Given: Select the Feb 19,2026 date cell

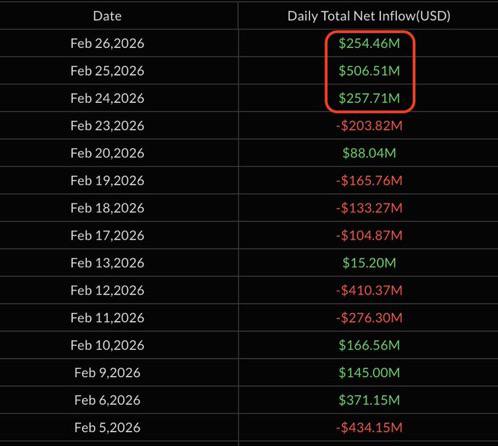Looking at the screenshot, I should pos(107,181).
